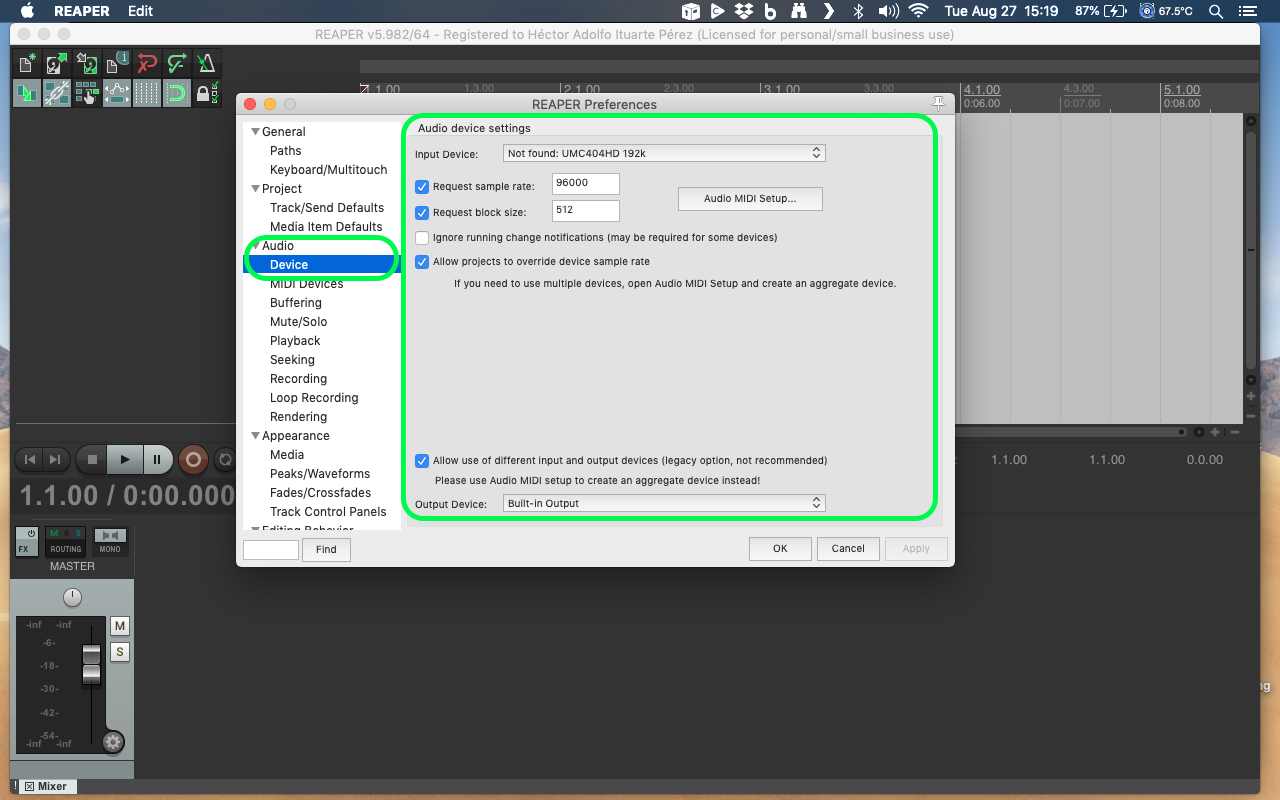
Task: Click the red Undo arrow icon
Action: tap(147, 64)
